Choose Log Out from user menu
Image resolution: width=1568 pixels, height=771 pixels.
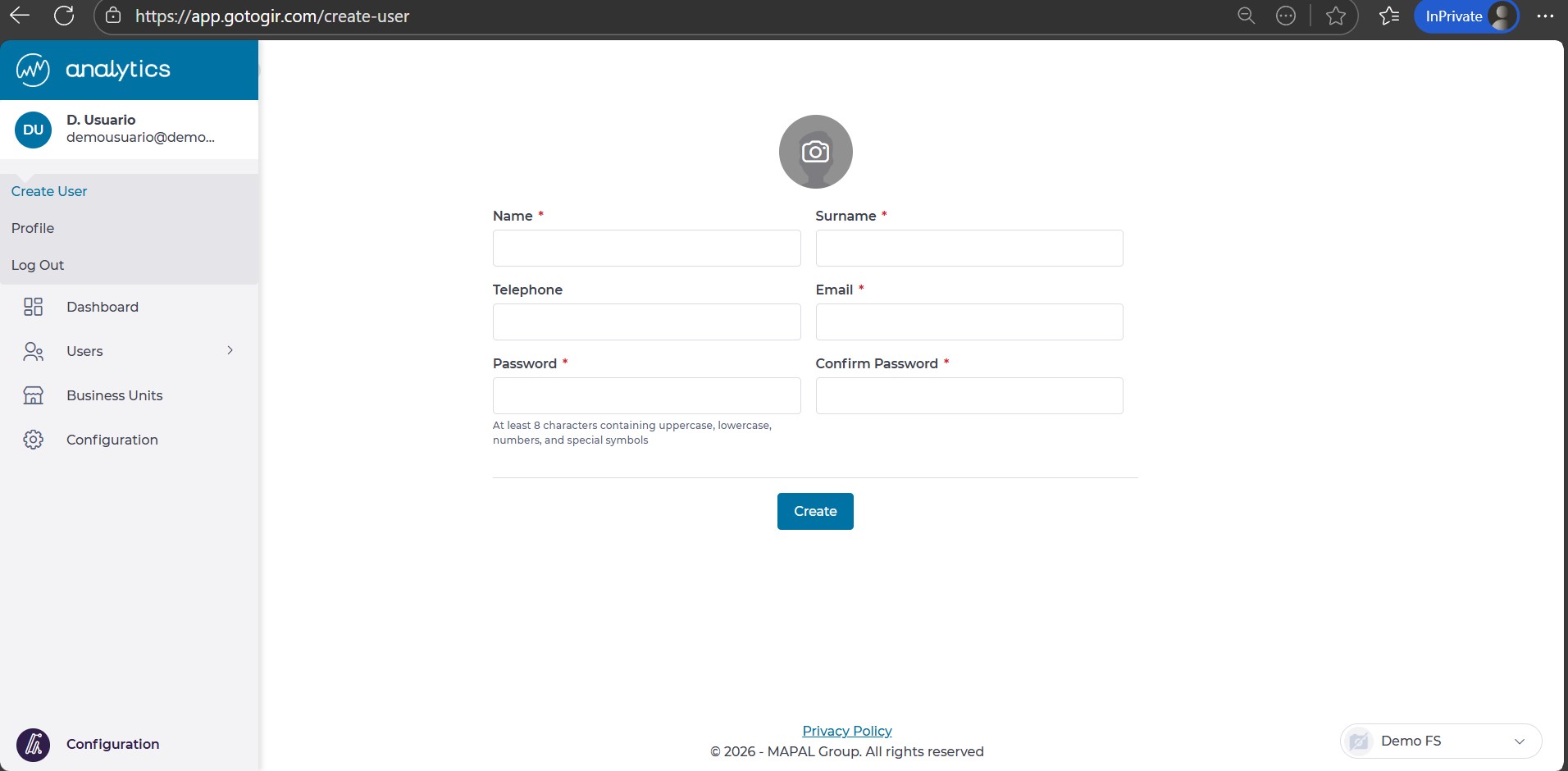click(x=38, y=265)
